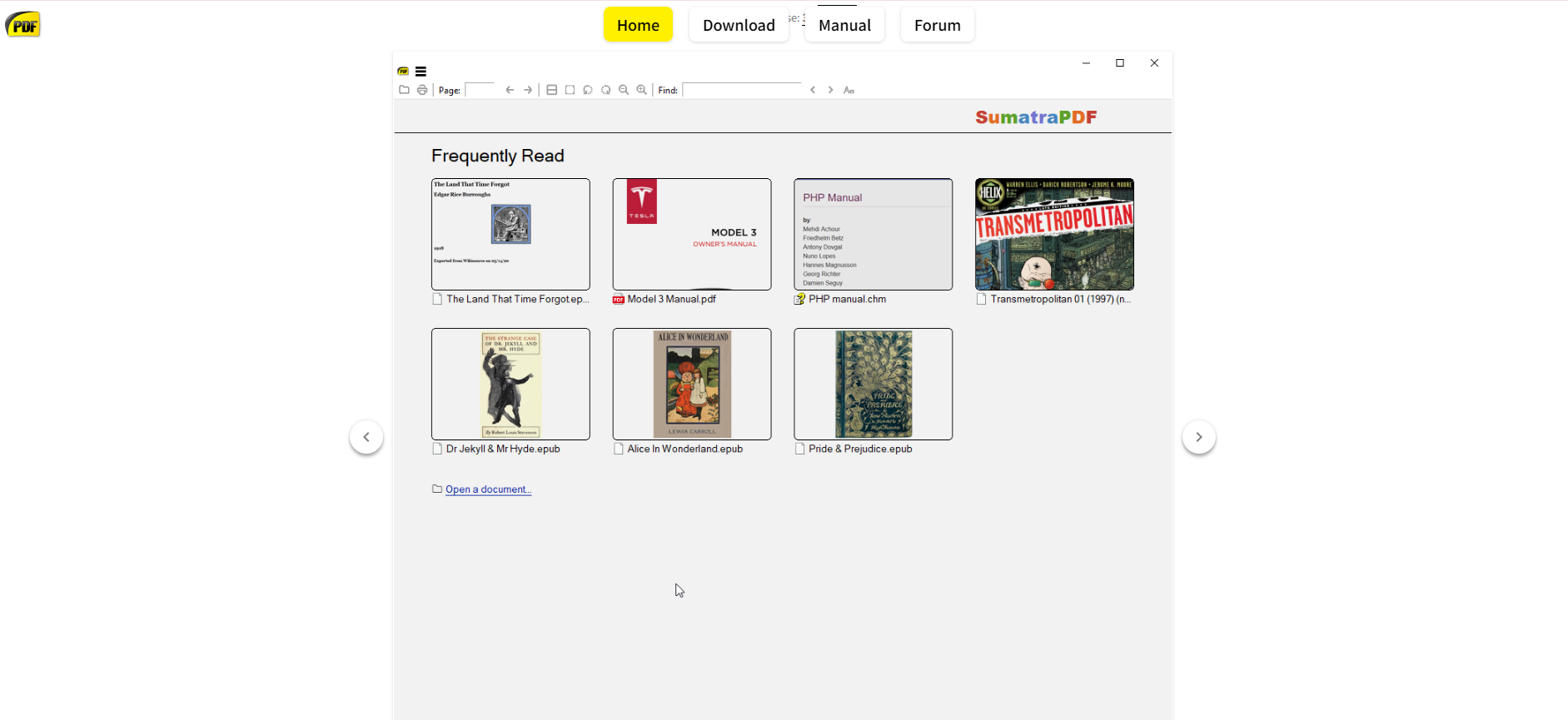Click the print toolbar icon
The width and height of the screenshot is (1568, 720).
tap(422, 90)
